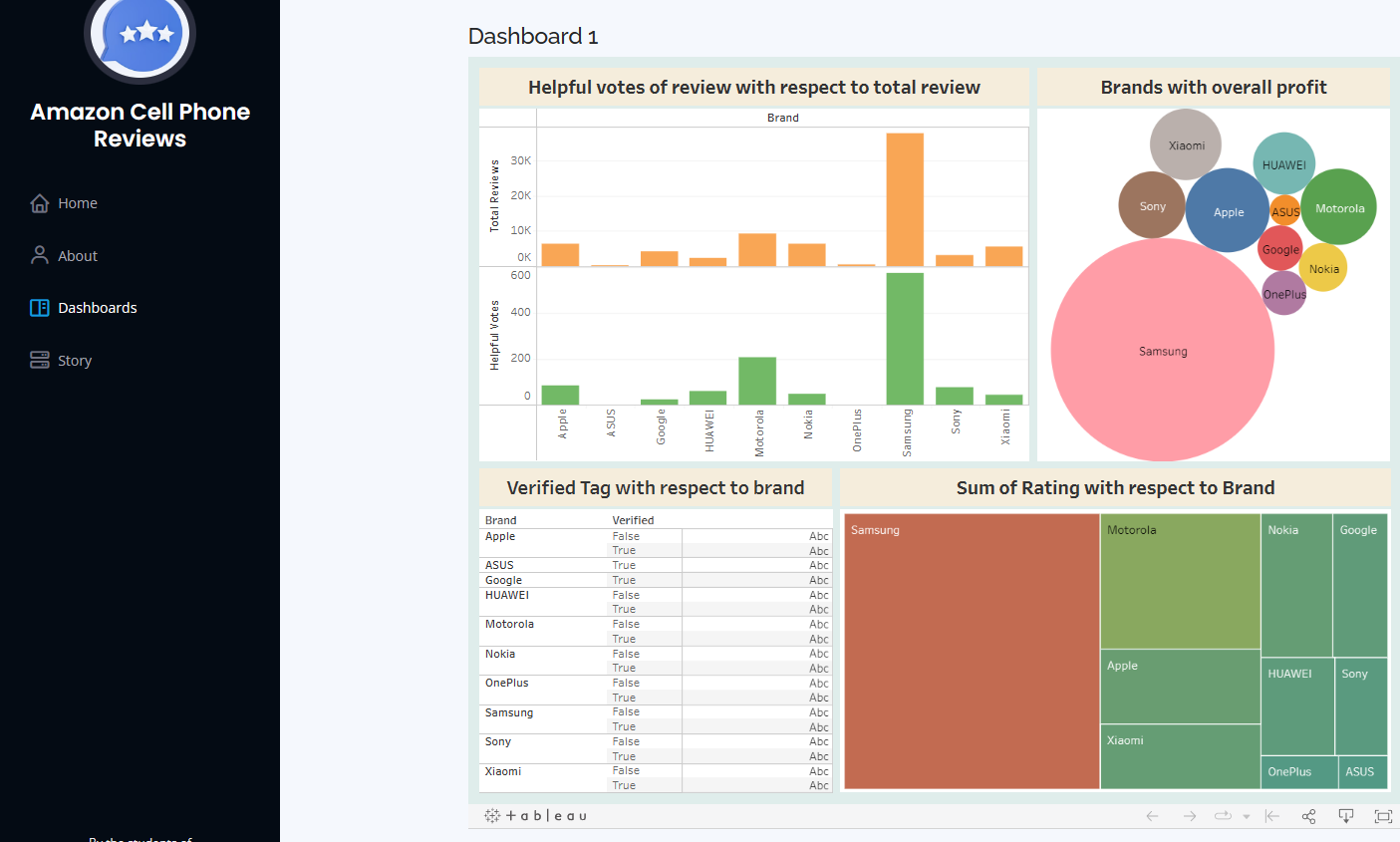Click the Replay animation icon
1400x842 pixels.
pos(1222,815)
